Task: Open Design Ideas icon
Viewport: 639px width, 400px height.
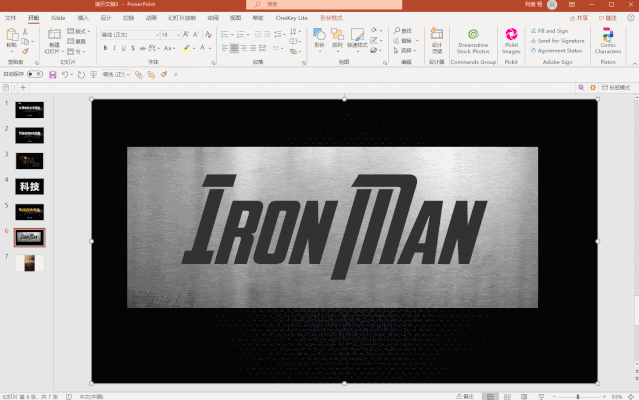Action: coord(436,34)
